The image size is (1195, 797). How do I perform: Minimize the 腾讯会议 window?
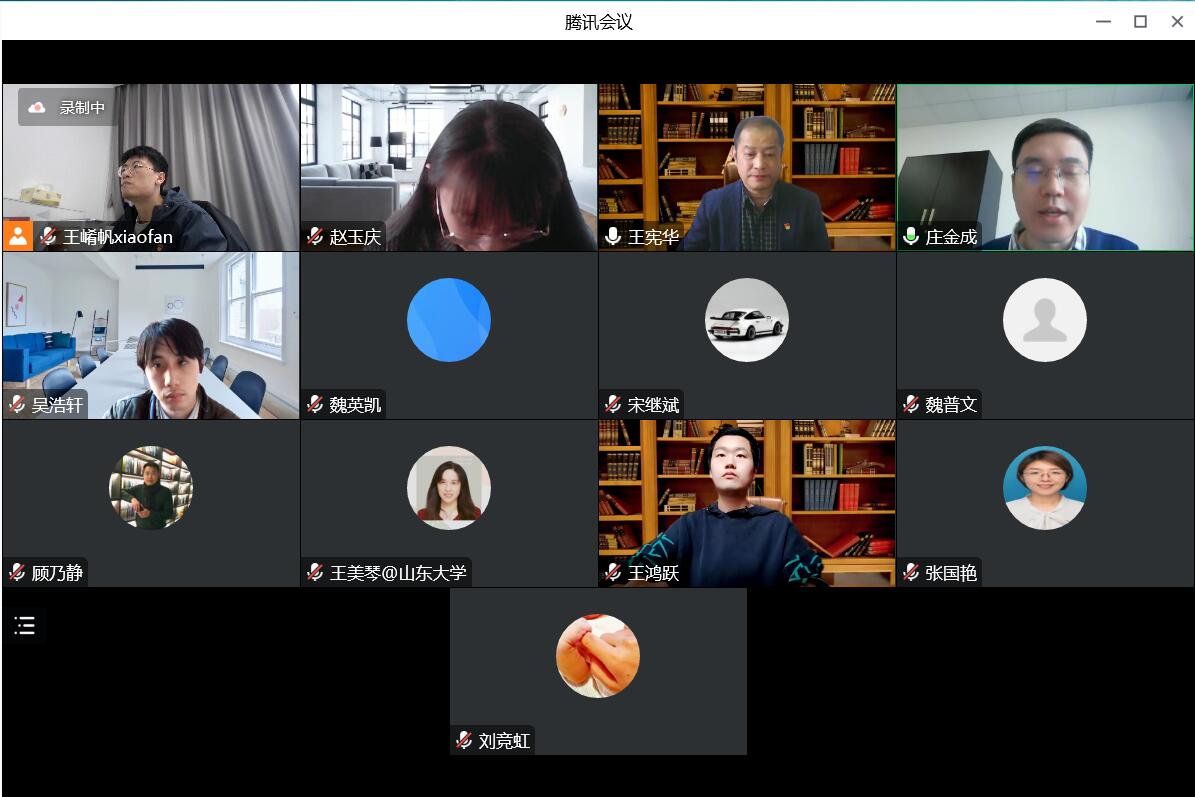[1103, 22]
